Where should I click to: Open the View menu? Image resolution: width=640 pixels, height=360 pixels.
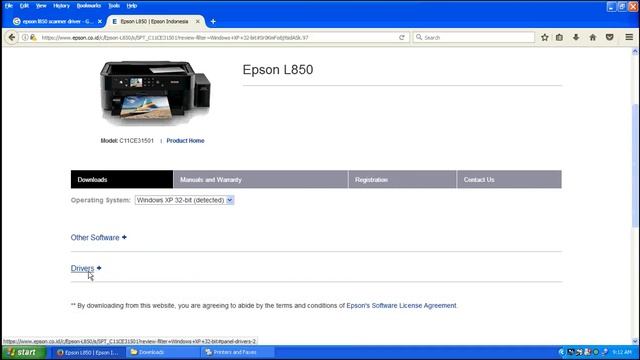41,6
